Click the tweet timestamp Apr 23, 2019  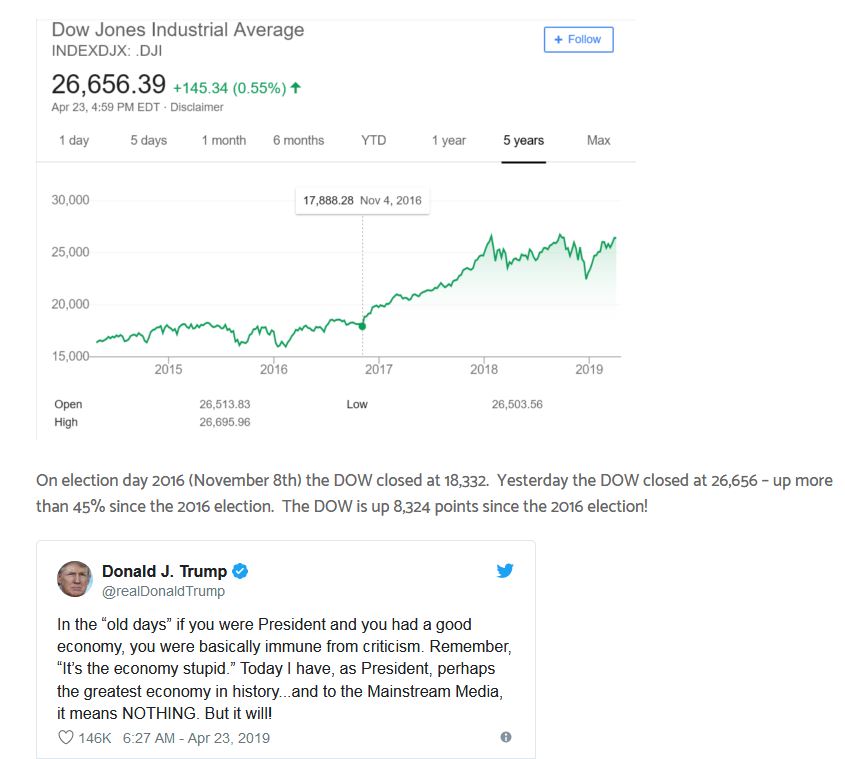click(196, 738)
